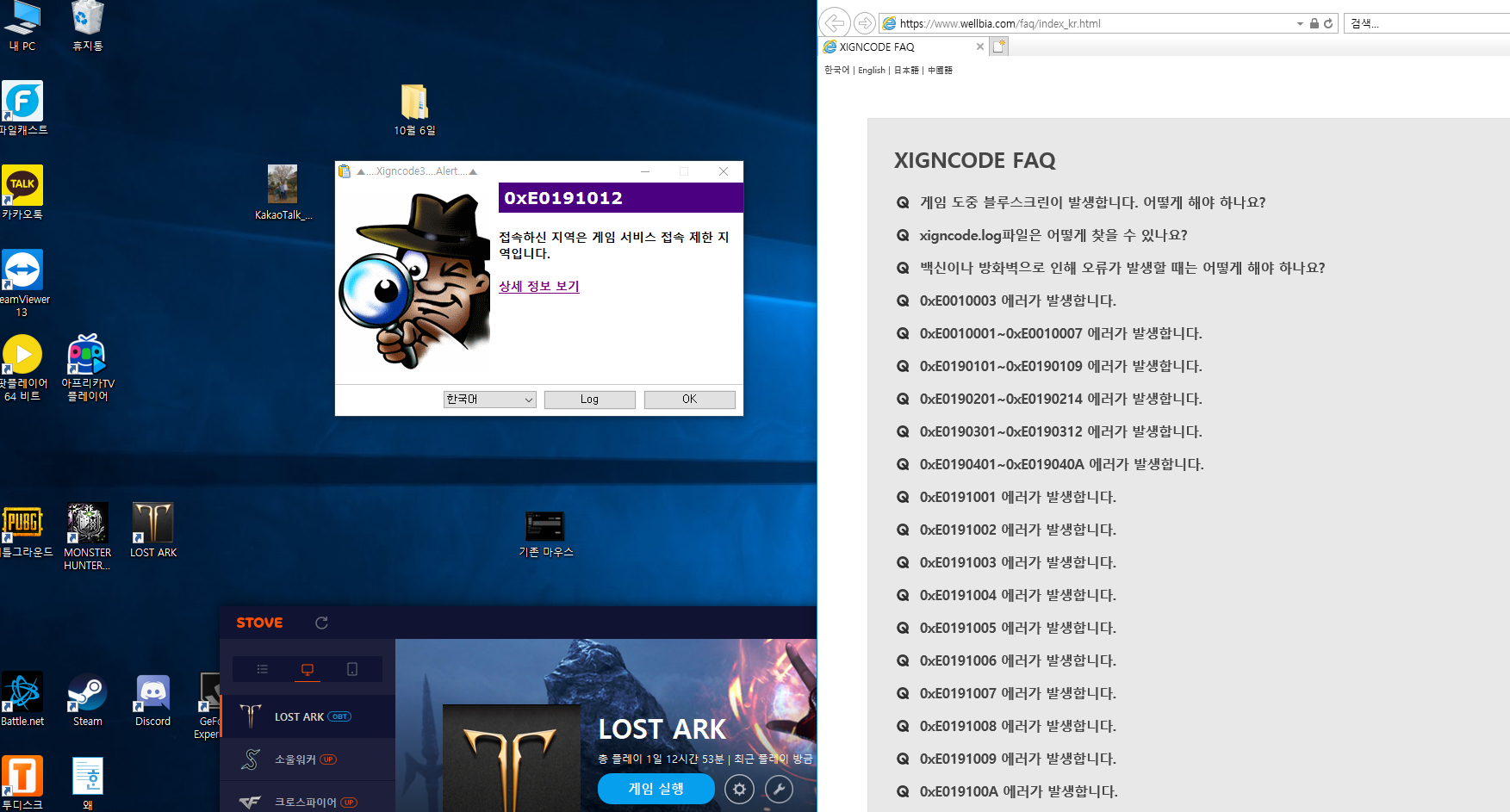Select LOST ARK in STOVE game list
The width and height of the screenshot is (1510, 812).
[x=308, y=716]
